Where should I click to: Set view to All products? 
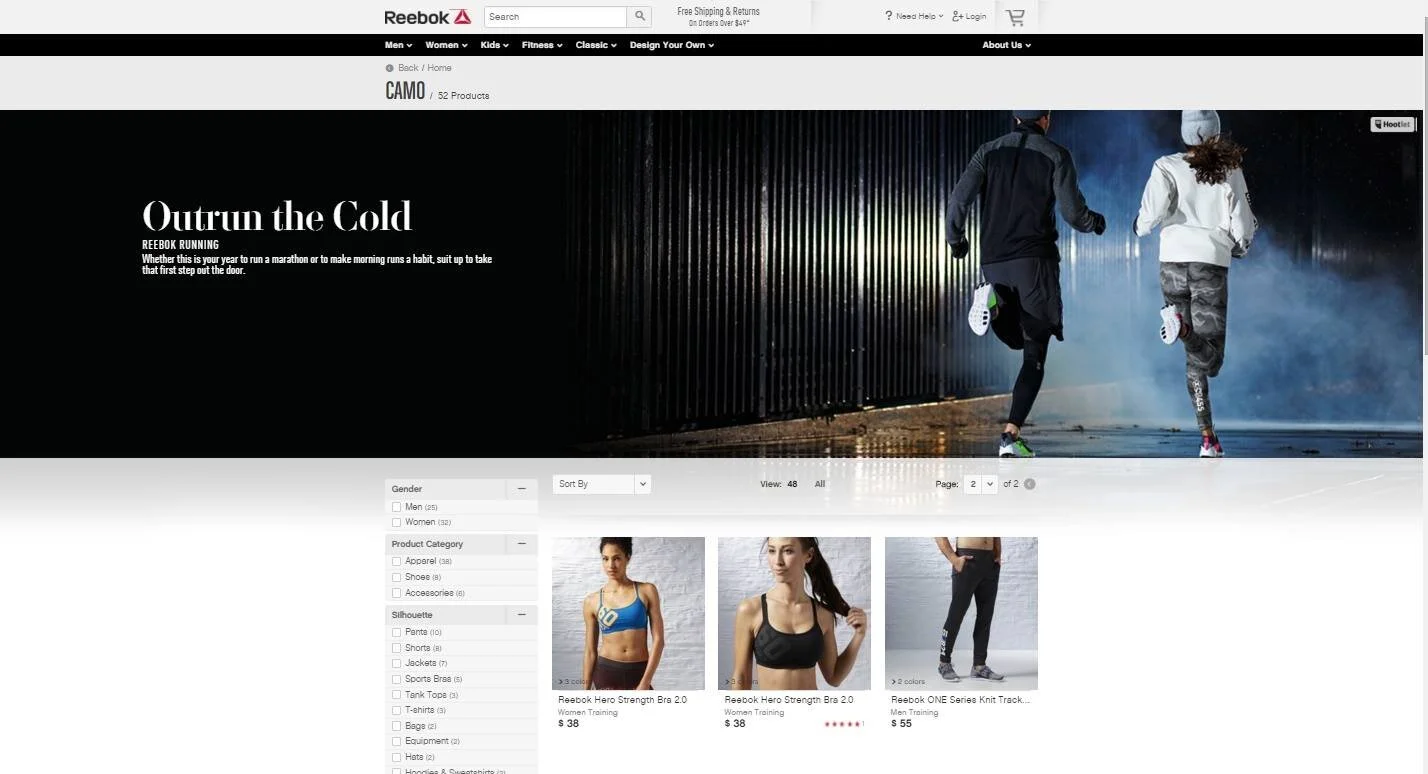[x=820, y=484]
